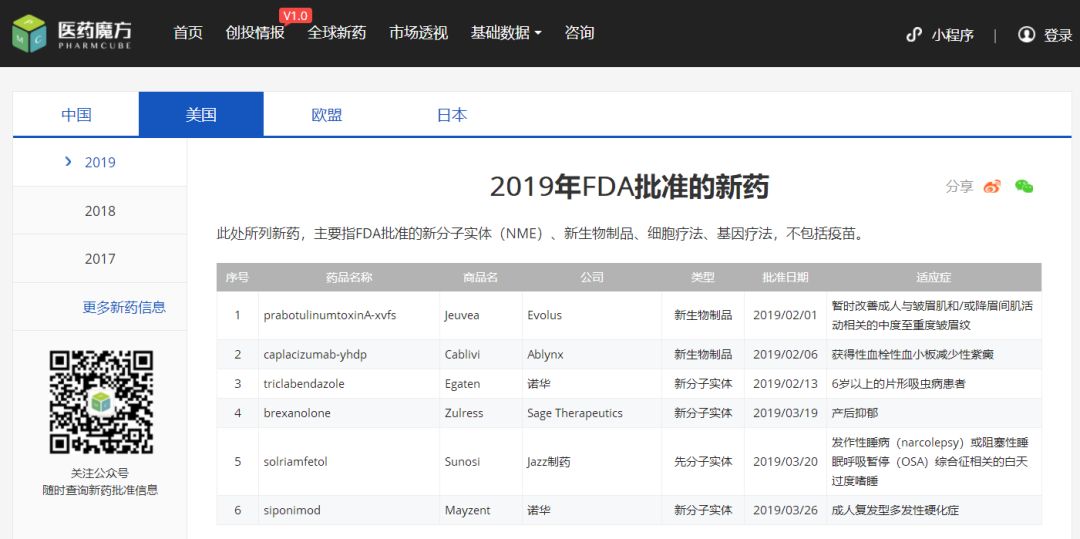
Task: Click company Ablynx
Action: pos(545,355)
